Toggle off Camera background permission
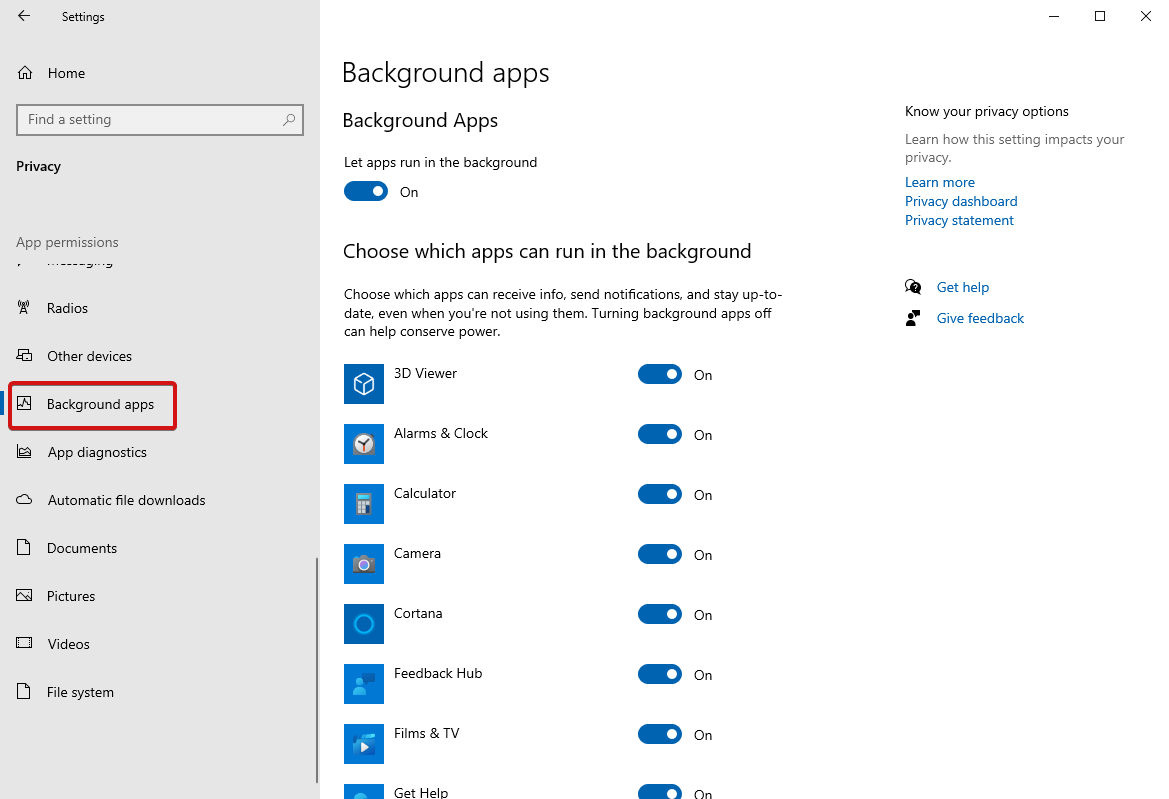This screenshot has height=799, width=1169. point(660,554)
